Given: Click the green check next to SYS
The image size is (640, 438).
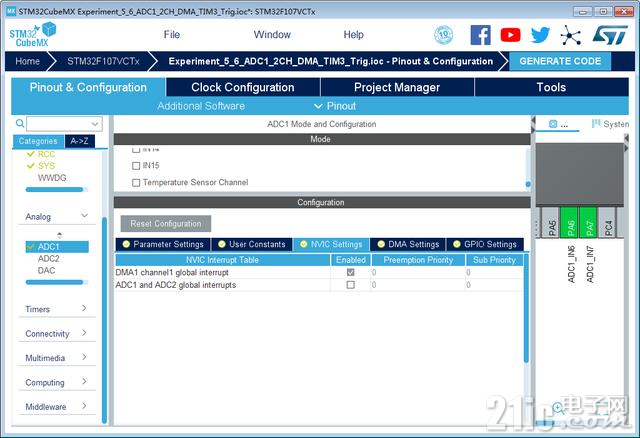Looking at the screenshot, I should [31, 166].
